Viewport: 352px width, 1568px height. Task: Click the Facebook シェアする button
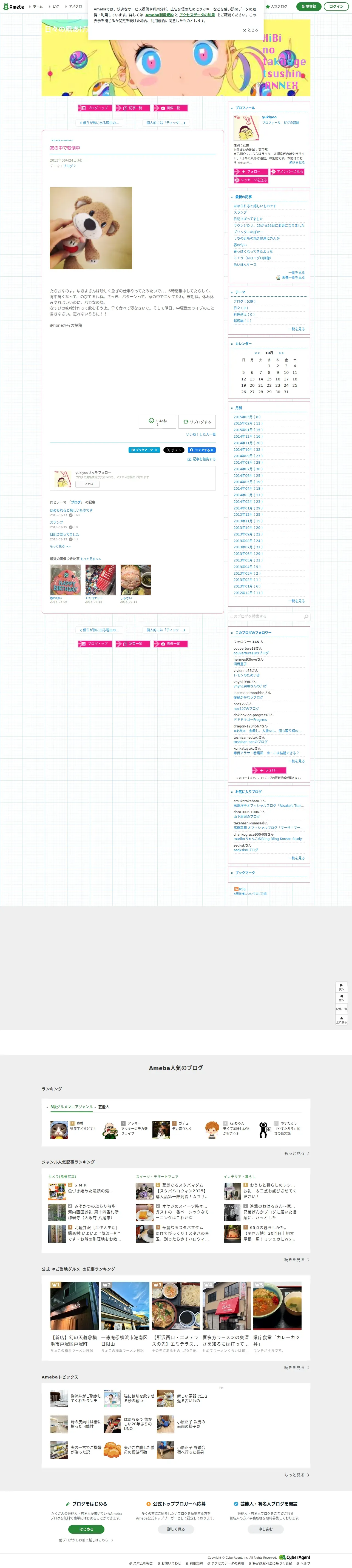click(201, 450)
